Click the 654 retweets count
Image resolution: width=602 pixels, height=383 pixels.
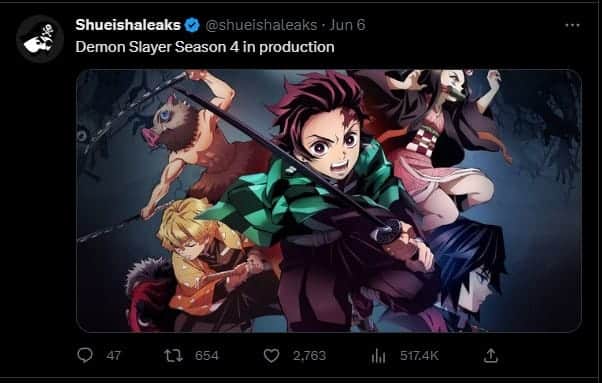pos(207,356)
